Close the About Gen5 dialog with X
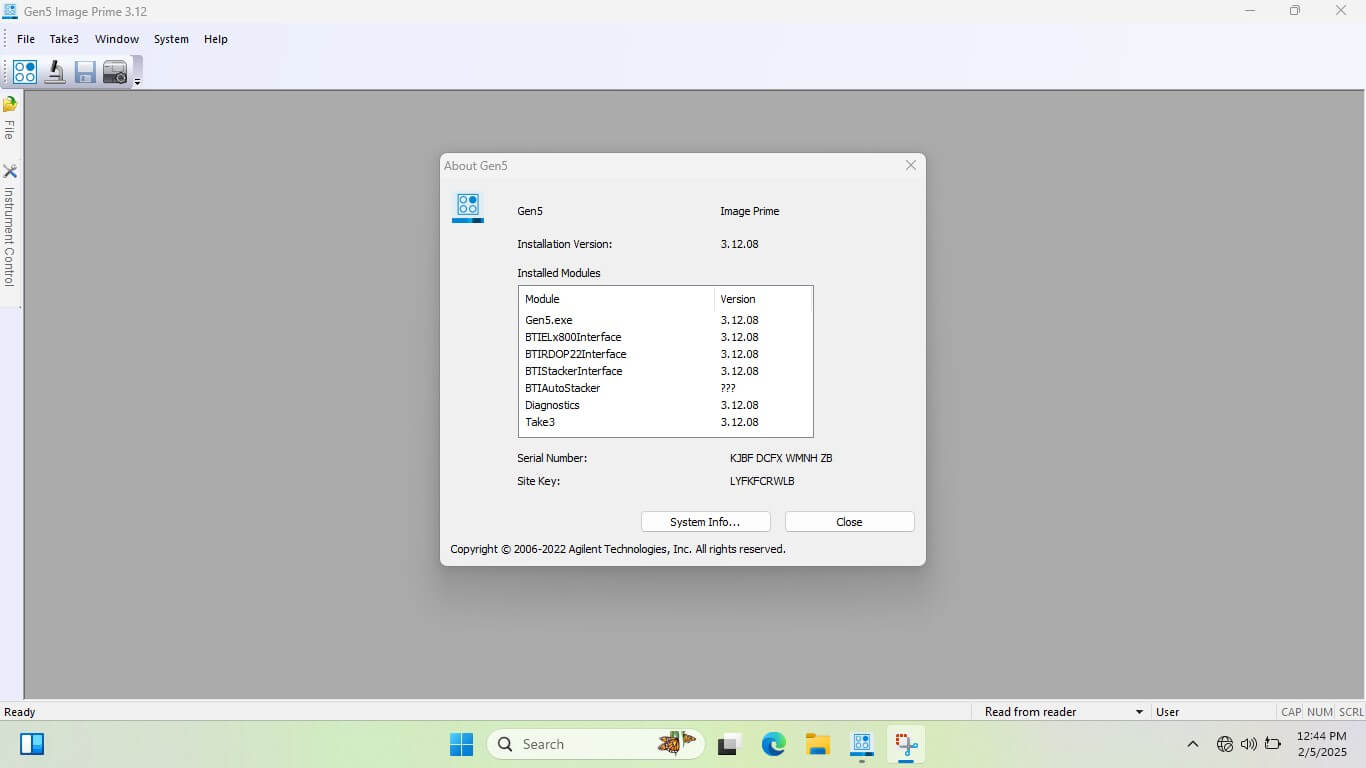1366x768 pixels. pyautogui.click(x=910, y=166)
